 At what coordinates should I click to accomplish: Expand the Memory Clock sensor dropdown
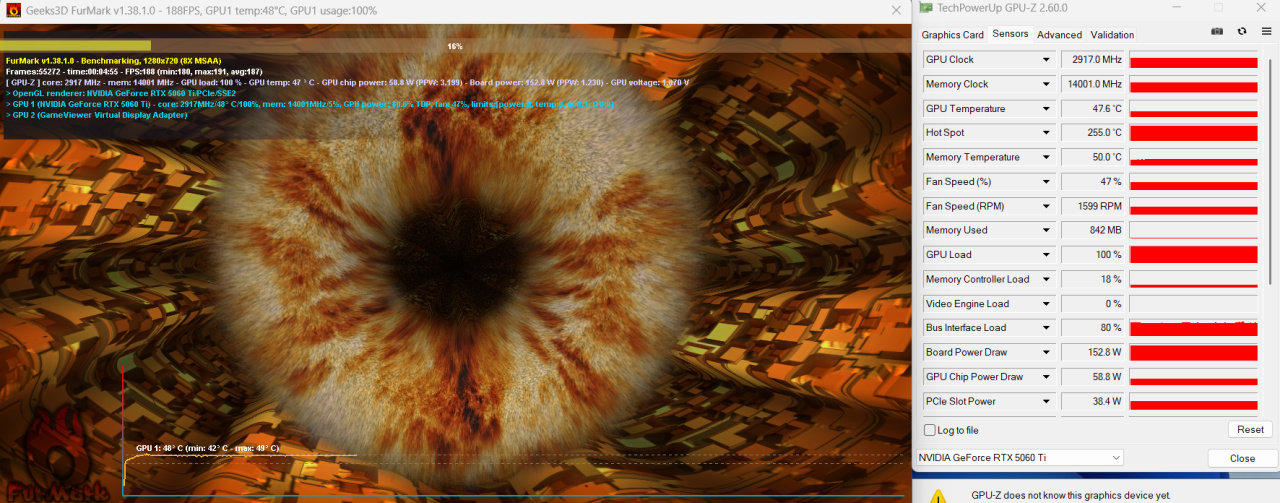click(x=1047, y=84)
